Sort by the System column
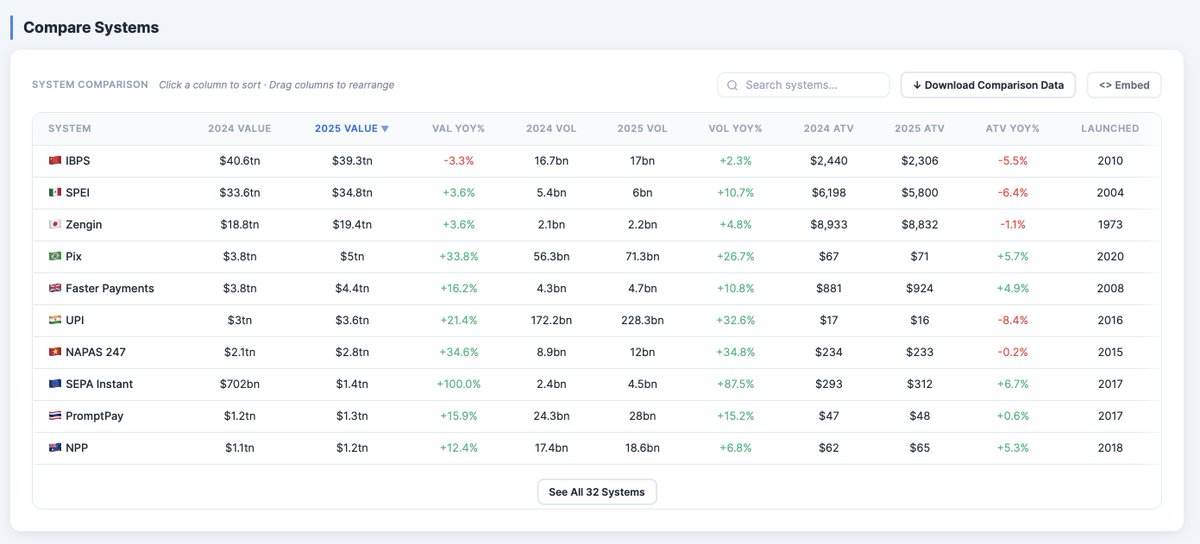Image resolution: width=1200 pixels, height=544 pixels. coord(70,129)
